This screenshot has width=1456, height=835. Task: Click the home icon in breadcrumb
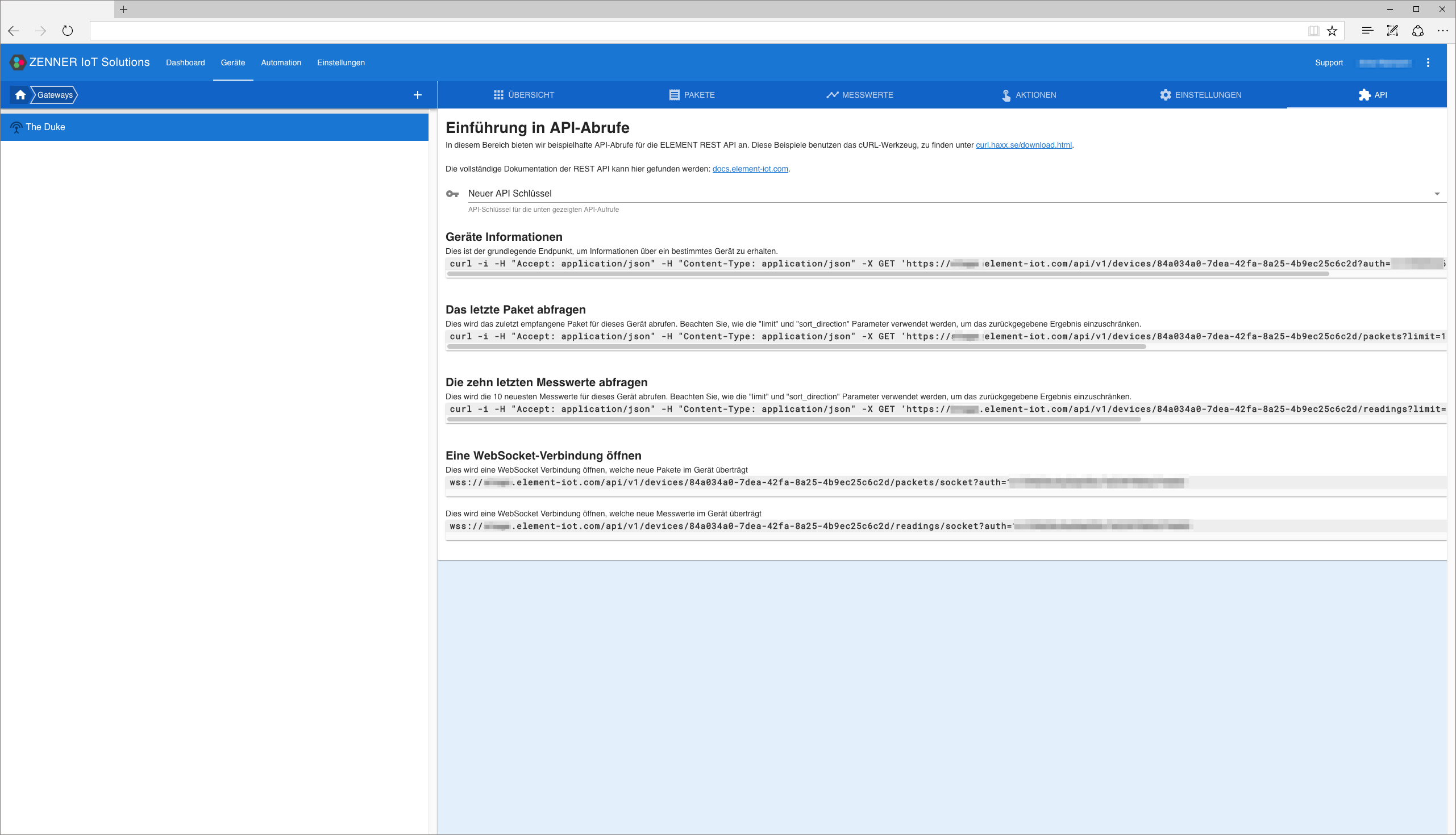point(20,95)
